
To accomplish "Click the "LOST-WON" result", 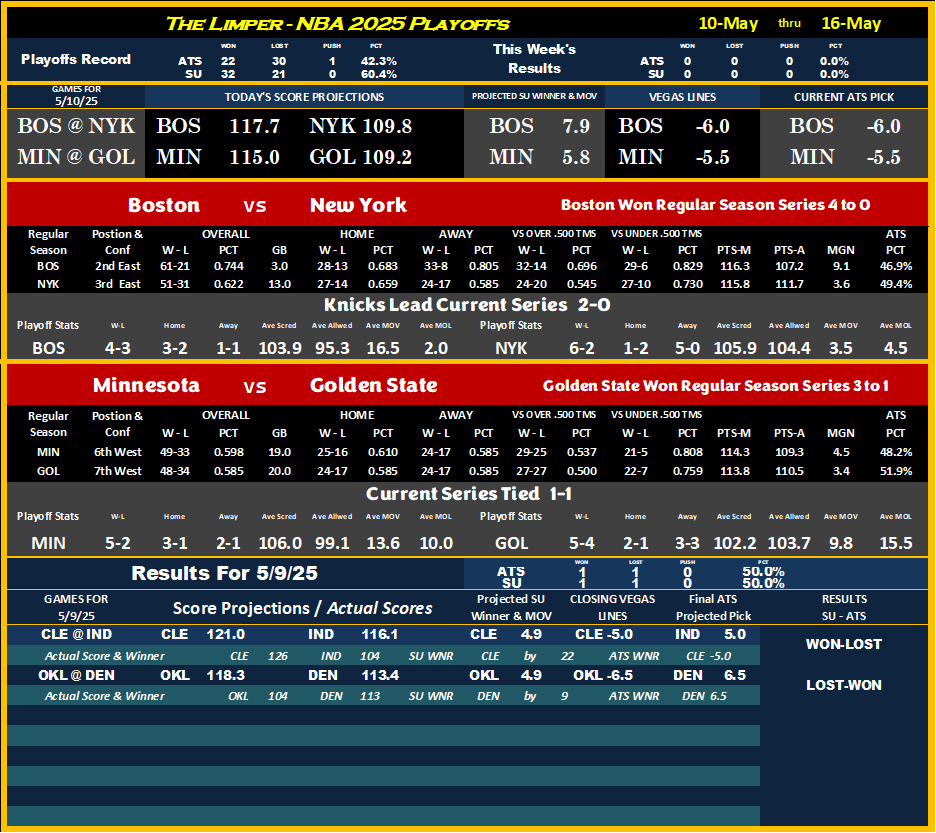I will click(x=843, y=686).
